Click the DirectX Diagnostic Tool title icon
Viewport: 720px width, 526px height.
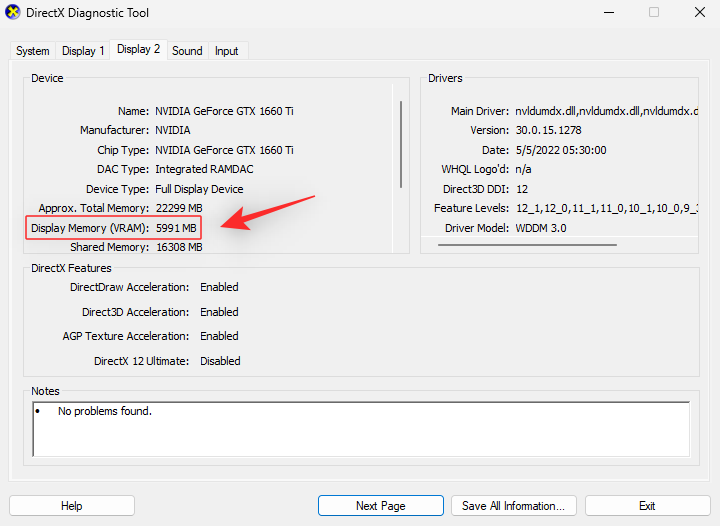[x=13, y=12]
